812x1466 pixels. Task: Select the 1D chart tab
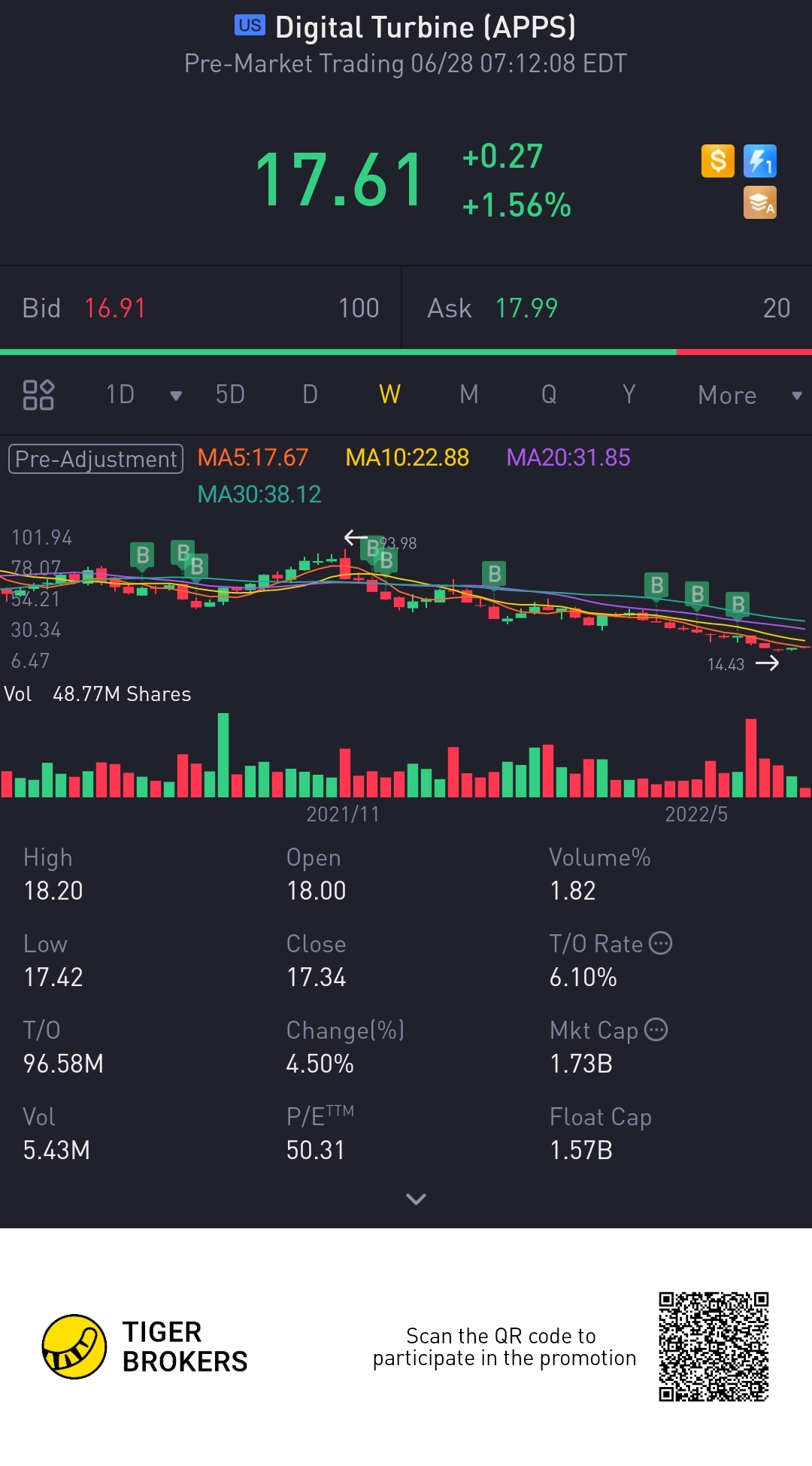(120, 394)
